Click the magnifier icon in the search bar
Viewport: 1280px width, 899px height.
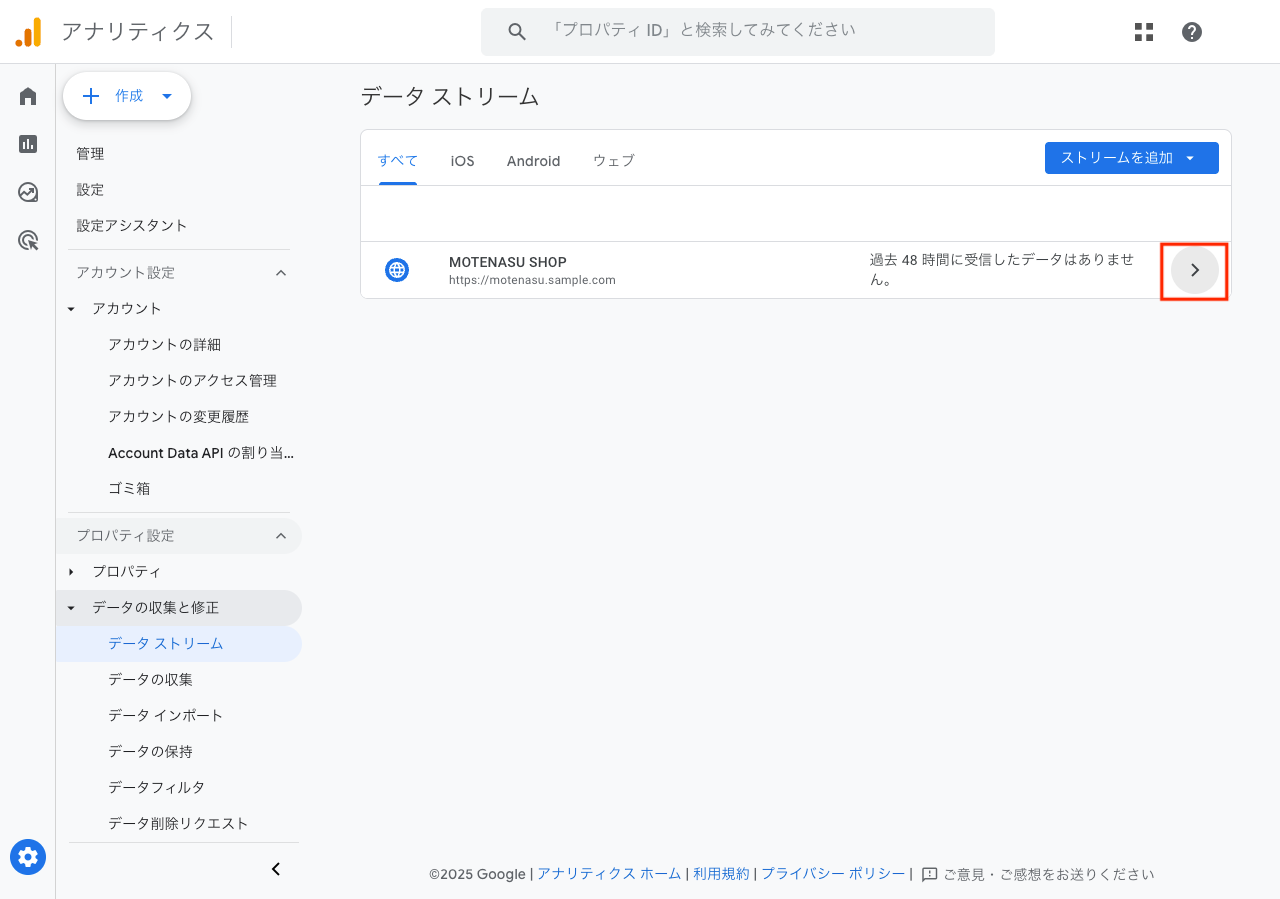516,31
